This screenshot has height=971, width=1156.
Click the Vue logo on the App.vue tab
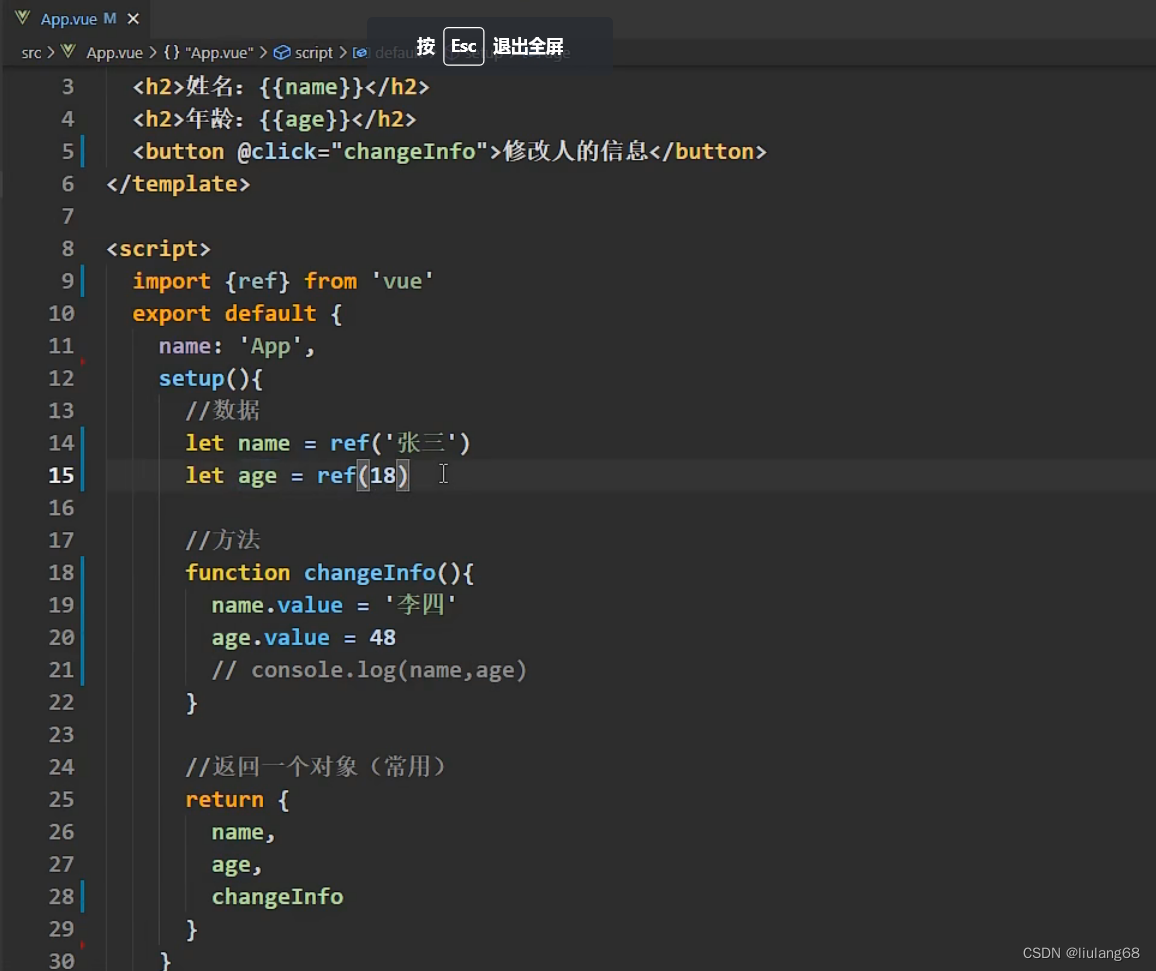click(x=22, y=17)
